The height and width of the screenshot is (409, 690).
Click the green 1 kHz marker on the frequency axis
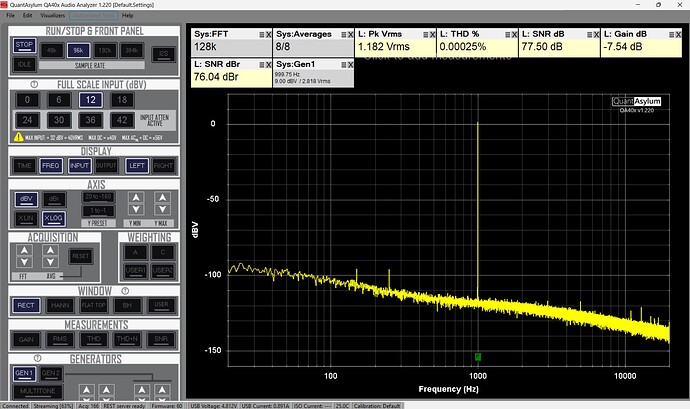[x=478, y=355]
